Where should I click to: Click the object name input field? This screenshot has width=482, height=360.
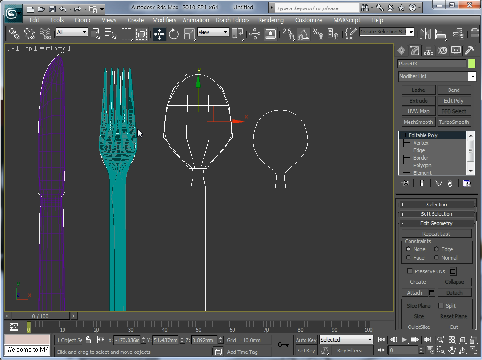coord(432,63)
